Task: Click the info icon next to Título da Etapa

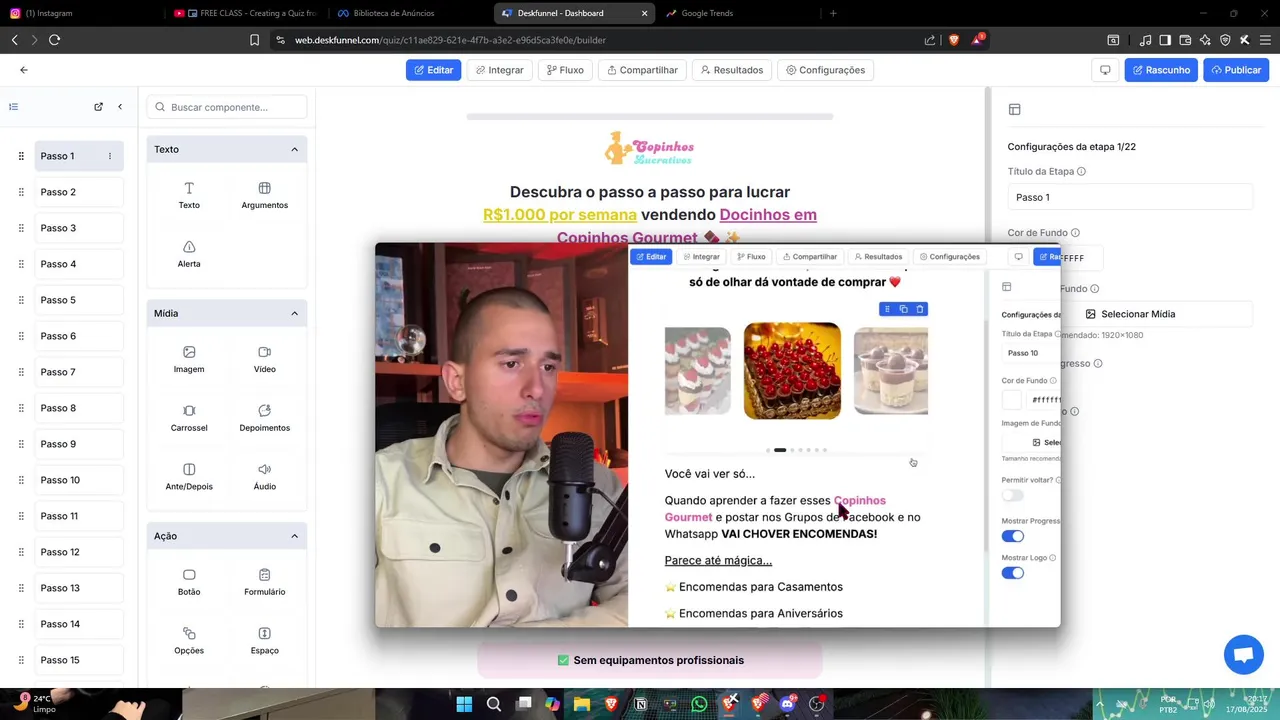Action: pos(1081,172)
